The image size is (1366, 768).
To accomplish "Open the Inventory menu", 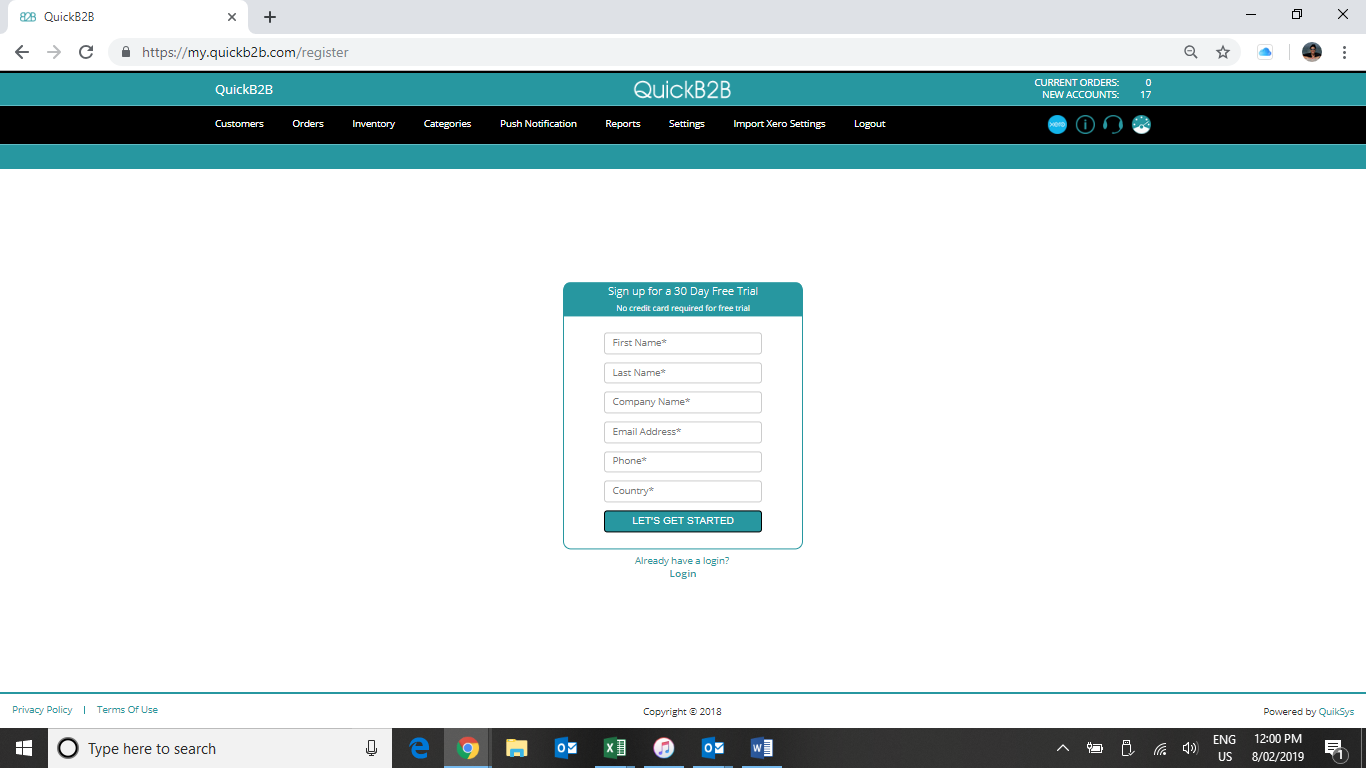I will 374,124.
